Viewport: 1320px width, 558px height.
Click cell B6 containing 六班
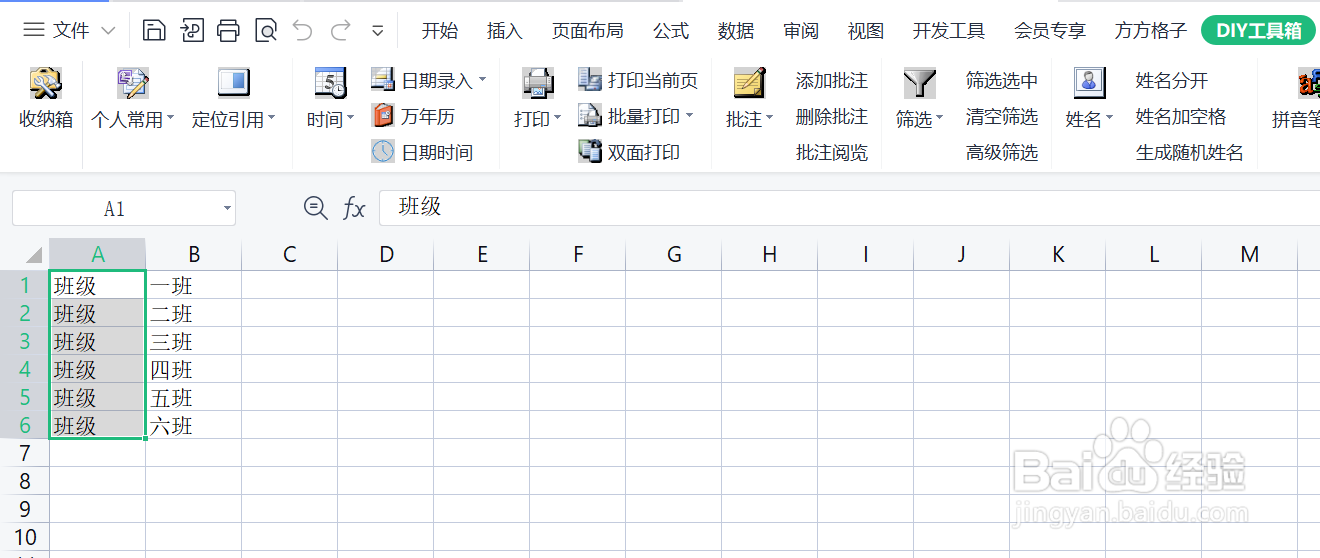[194, 425]
